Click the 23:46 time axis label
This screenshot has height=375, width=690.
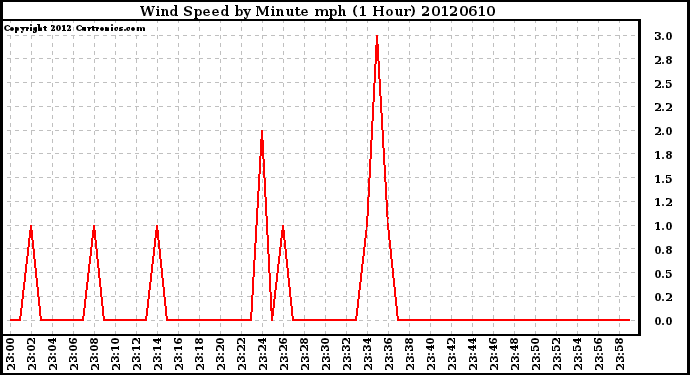click(x=494, y=354)
